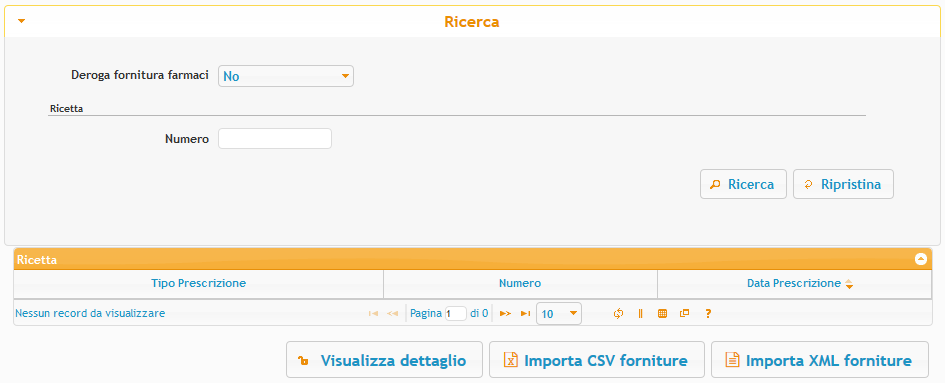Sort by Numero column header
945x383 pixels.
pyautogui.click(x=520, y=283)
